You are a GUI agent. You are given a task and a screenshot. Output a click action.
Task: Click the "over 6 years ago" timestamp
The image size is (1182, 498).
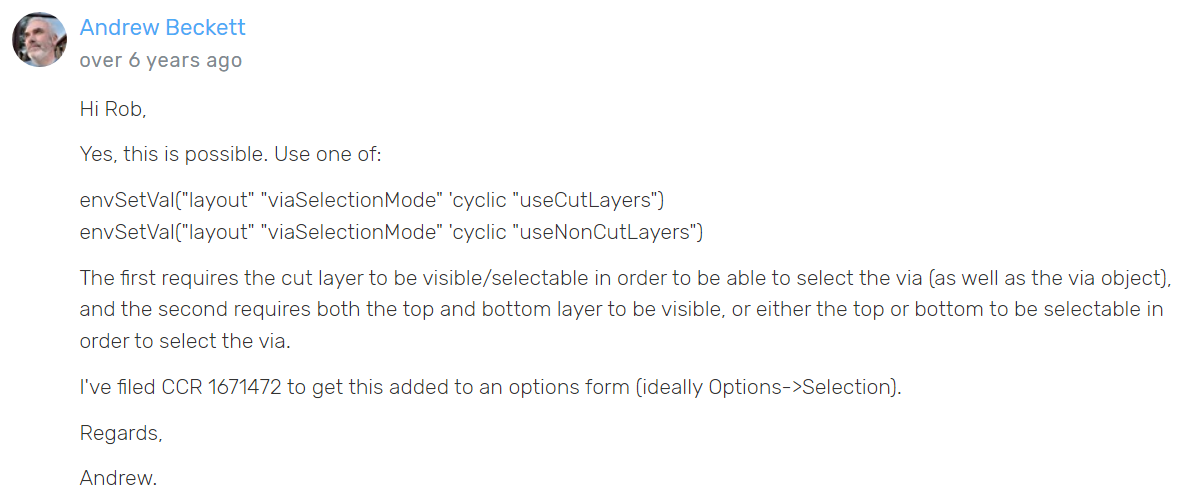pyautogui.click(x=161, y=60)
